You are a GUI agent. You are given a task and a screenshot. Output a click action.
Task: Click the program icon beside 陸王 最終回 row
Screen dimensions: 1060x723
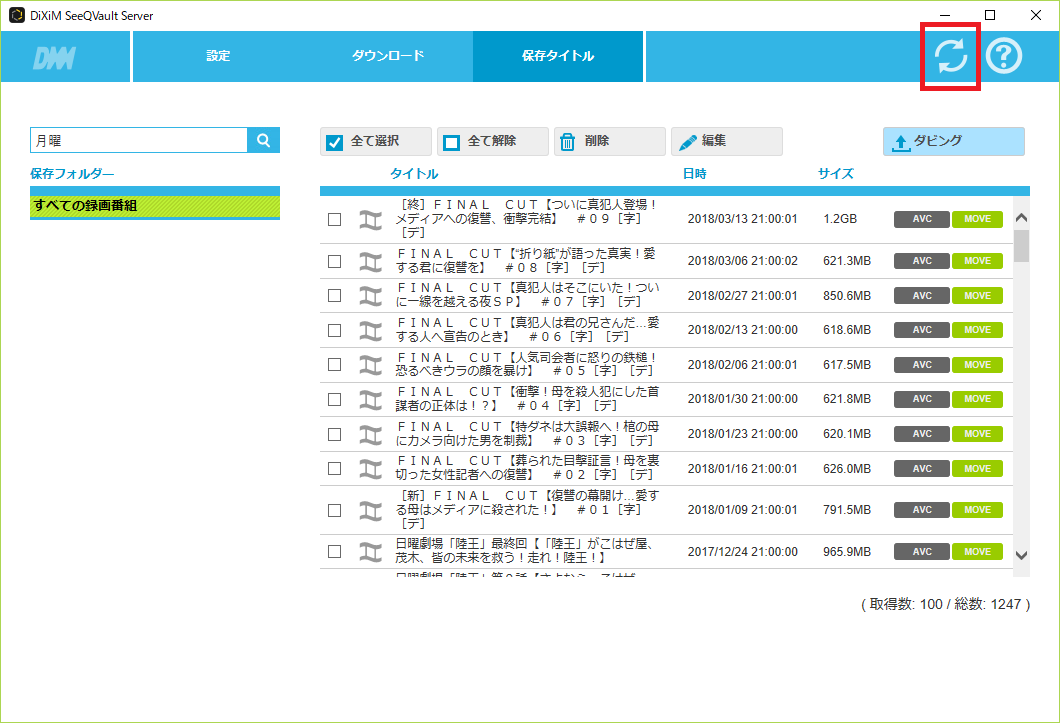click(x=370, y=551)
